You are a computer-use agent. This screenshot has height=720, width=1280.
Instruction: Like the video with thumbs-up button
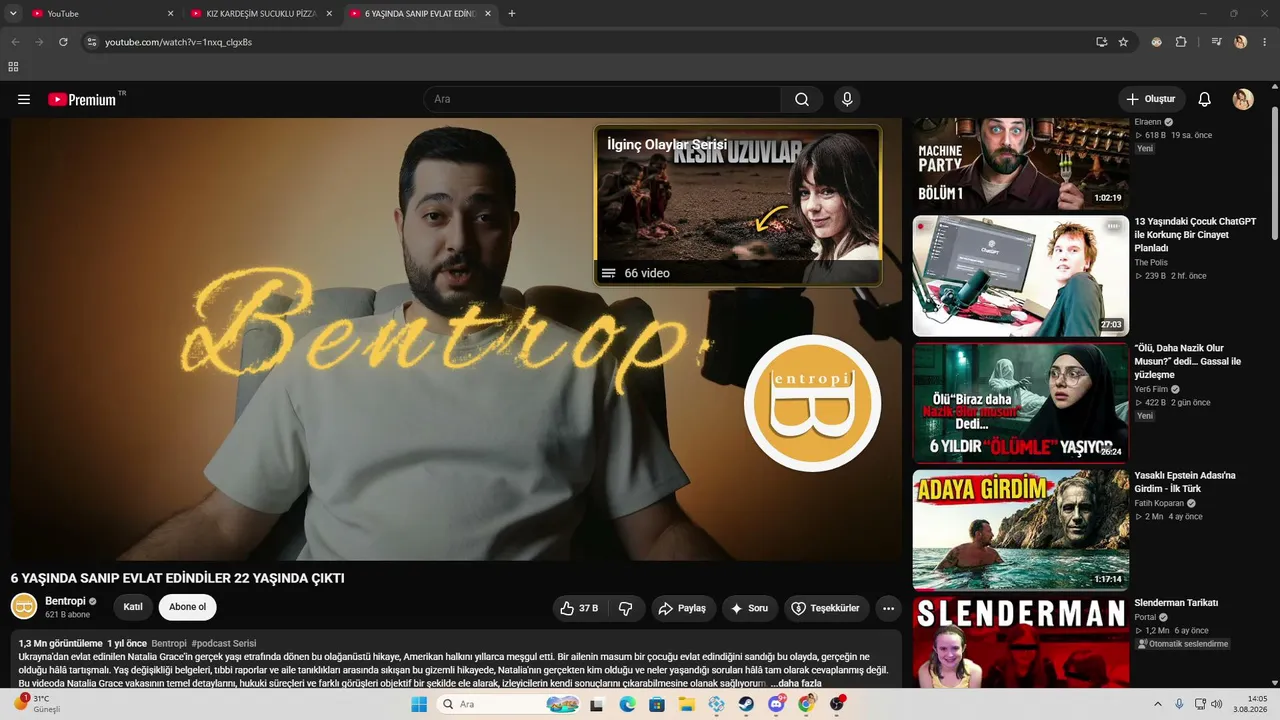[579, 608]
